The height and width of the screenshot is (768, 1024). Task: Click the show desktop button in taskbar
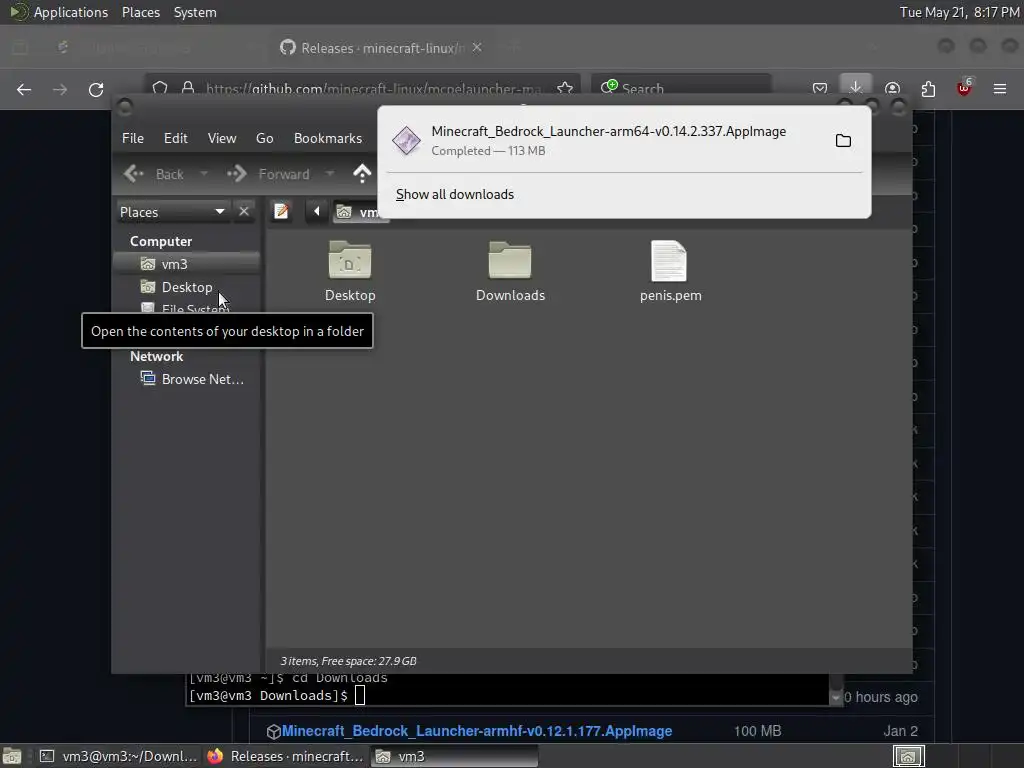tap(12, 756)
